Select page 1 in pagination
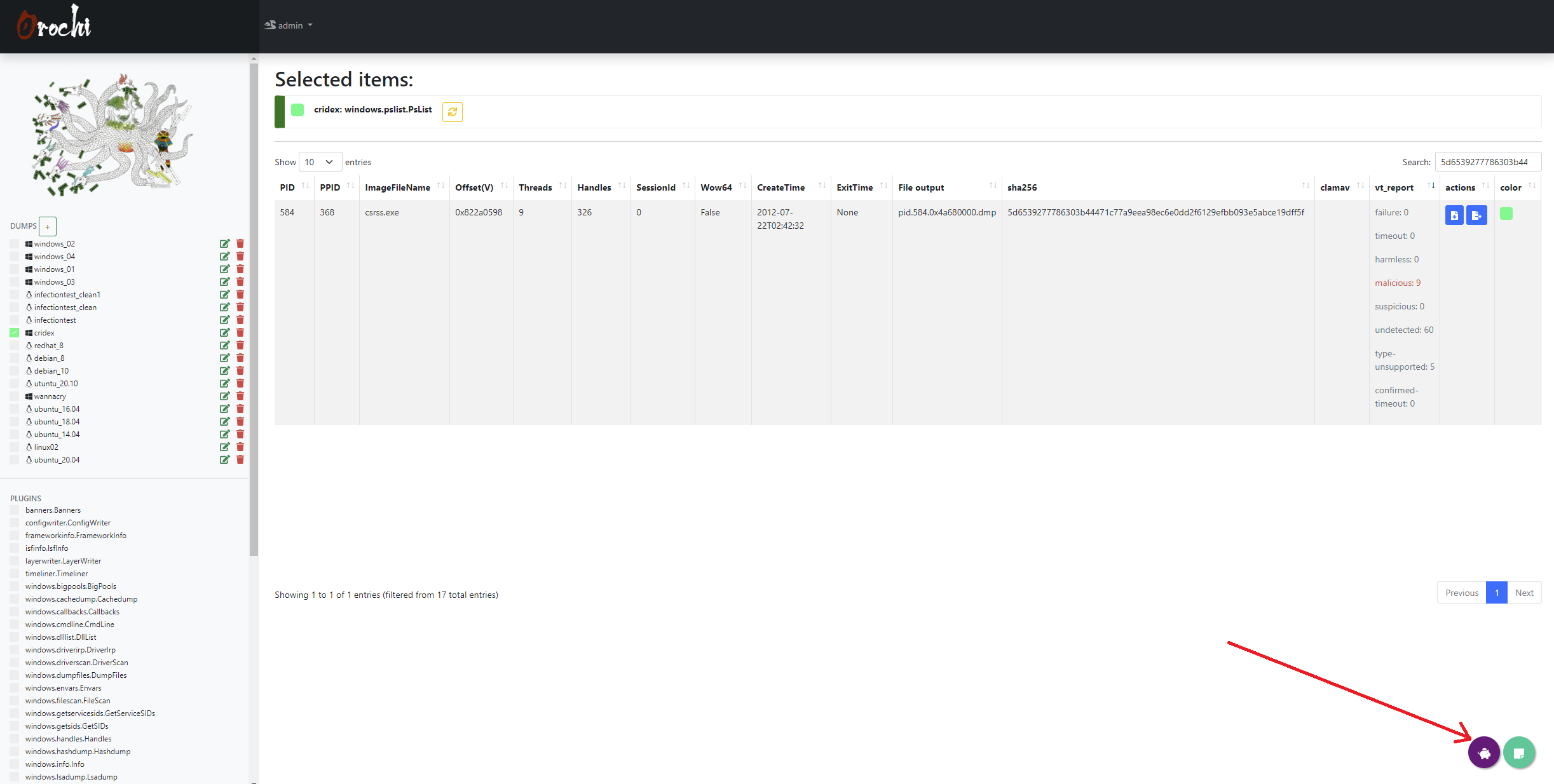1554x784 pixels. (1497, 593)
